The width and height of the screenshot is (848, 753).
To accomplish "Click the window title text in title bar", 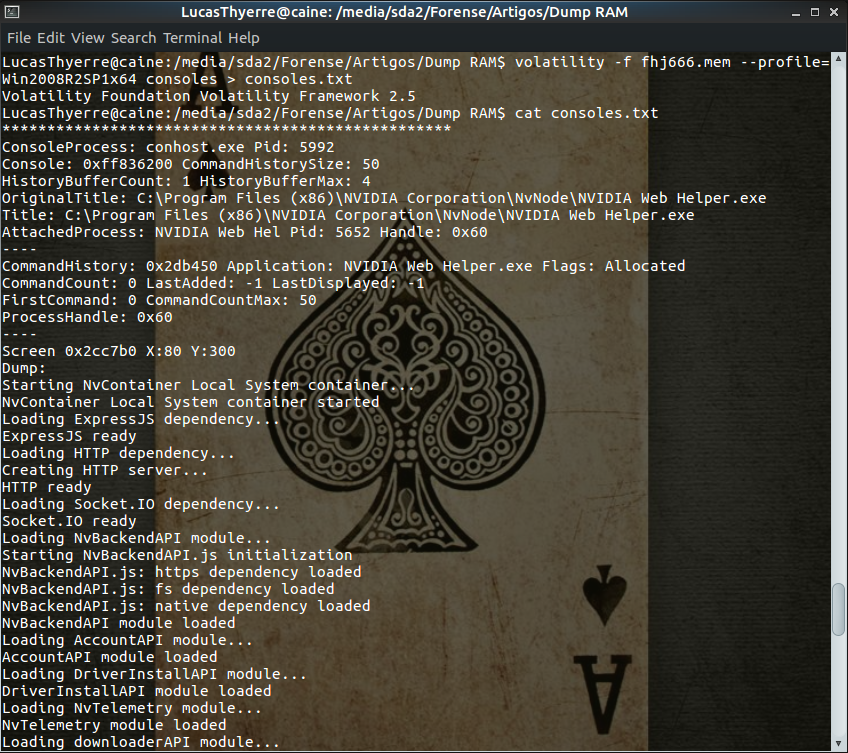I will (405, 12).
